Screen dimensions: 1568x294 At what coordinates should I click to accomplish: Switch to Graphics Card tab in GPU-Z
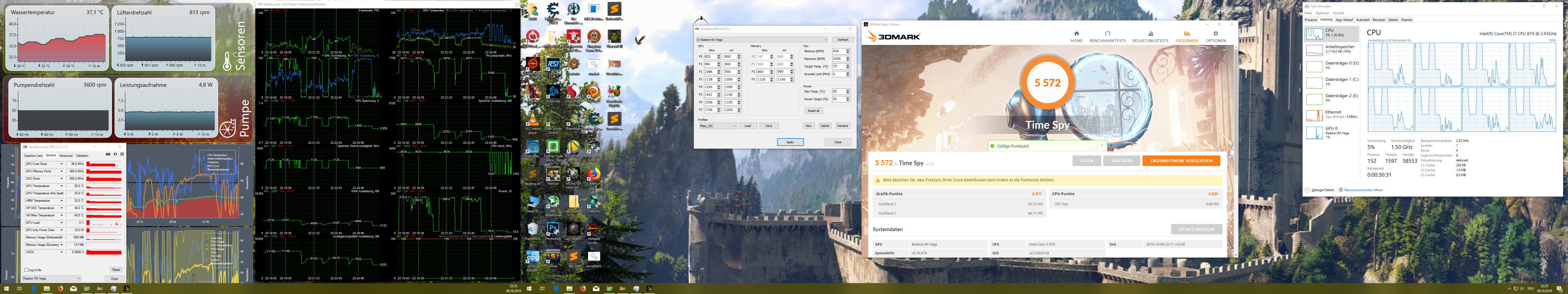click(33, 155)
